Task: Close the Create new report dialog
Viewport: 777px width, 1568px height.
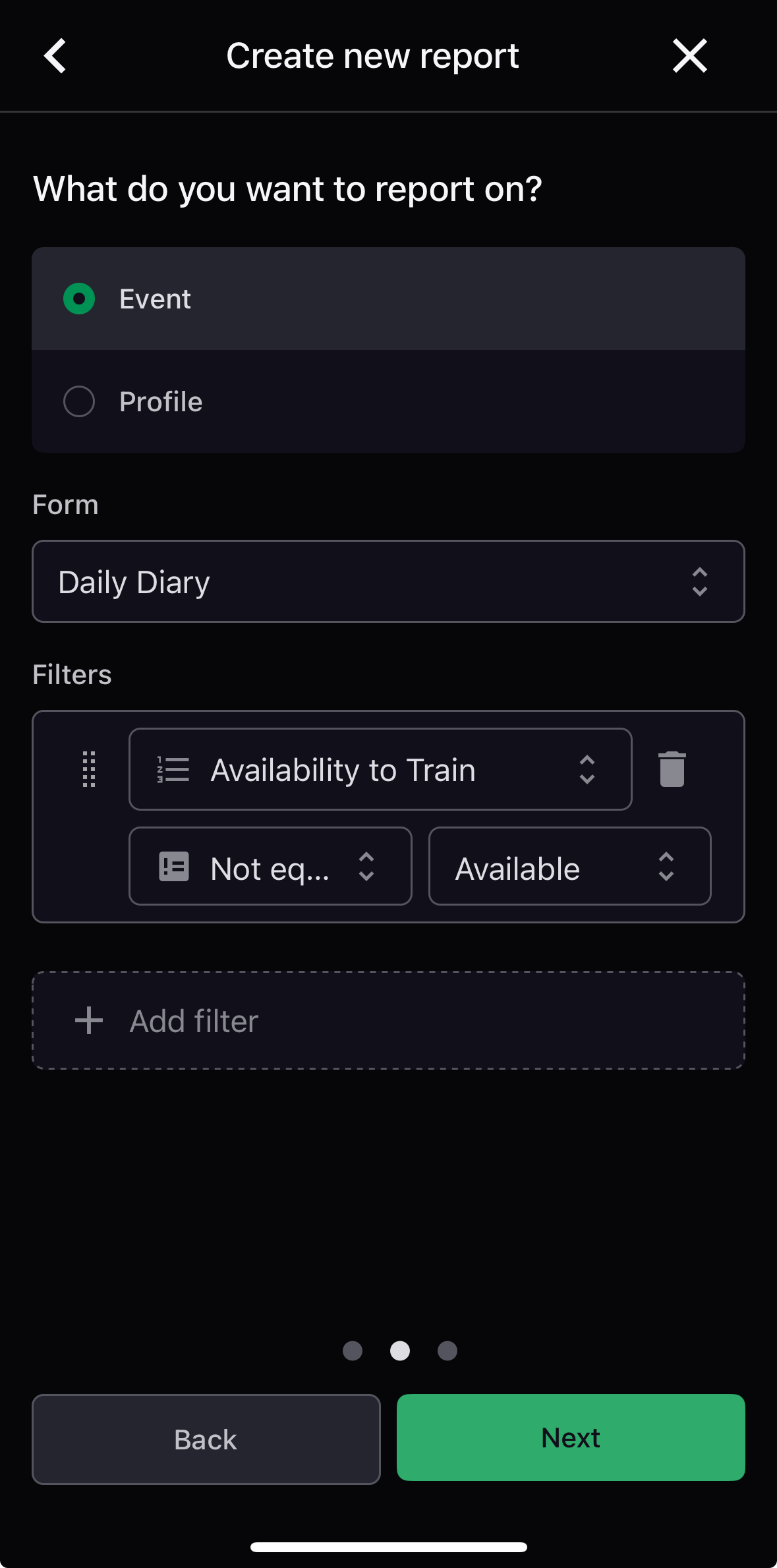Action: click(689, 56)
